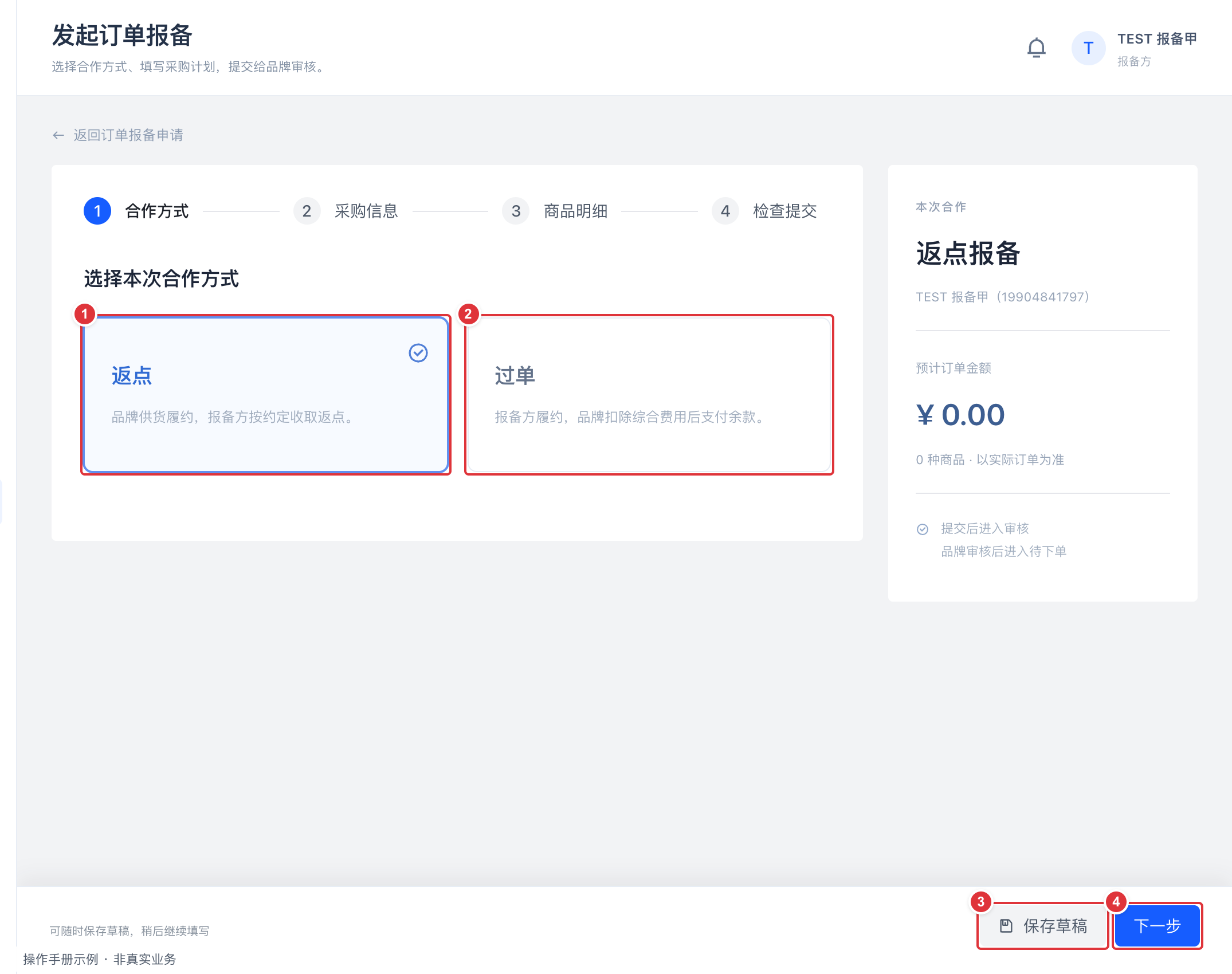Viewport: 1232px width, 974px height.
Task: Click the TEST 报备甲 username
Action: point(1157,39)
